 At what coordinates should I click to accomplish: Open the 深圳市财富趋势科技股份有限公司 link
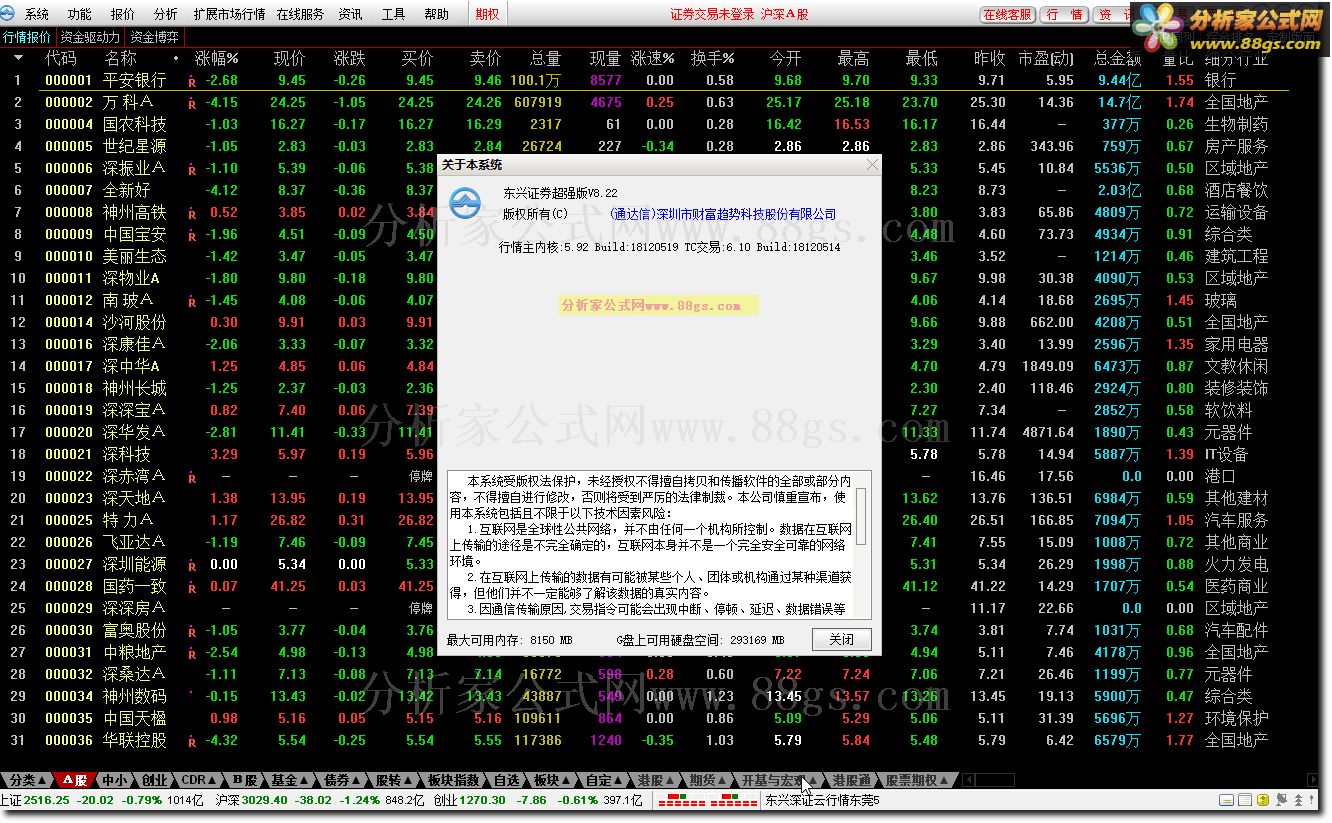(723, 214)
